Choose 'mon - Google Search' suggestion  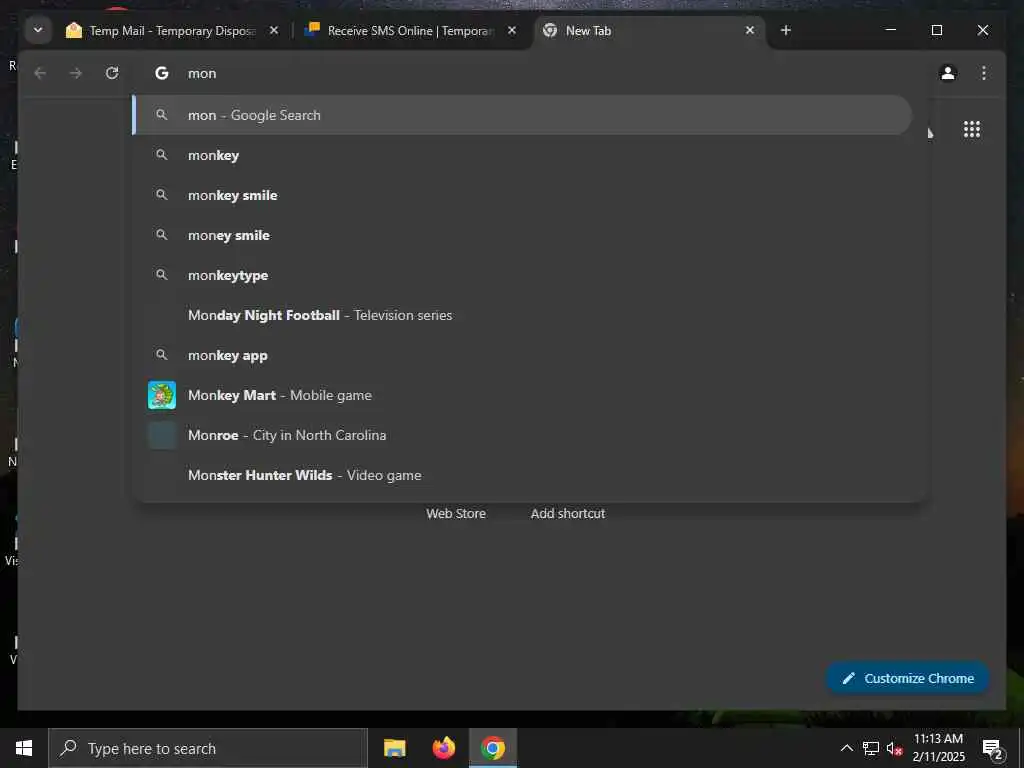(522, 115)
